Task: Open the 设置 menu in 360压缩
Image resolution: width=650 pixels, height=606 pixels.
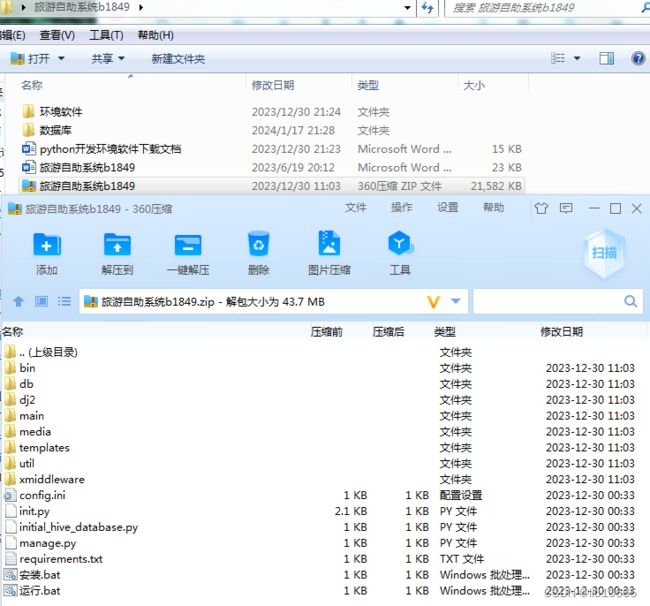Action: (448, 207)
